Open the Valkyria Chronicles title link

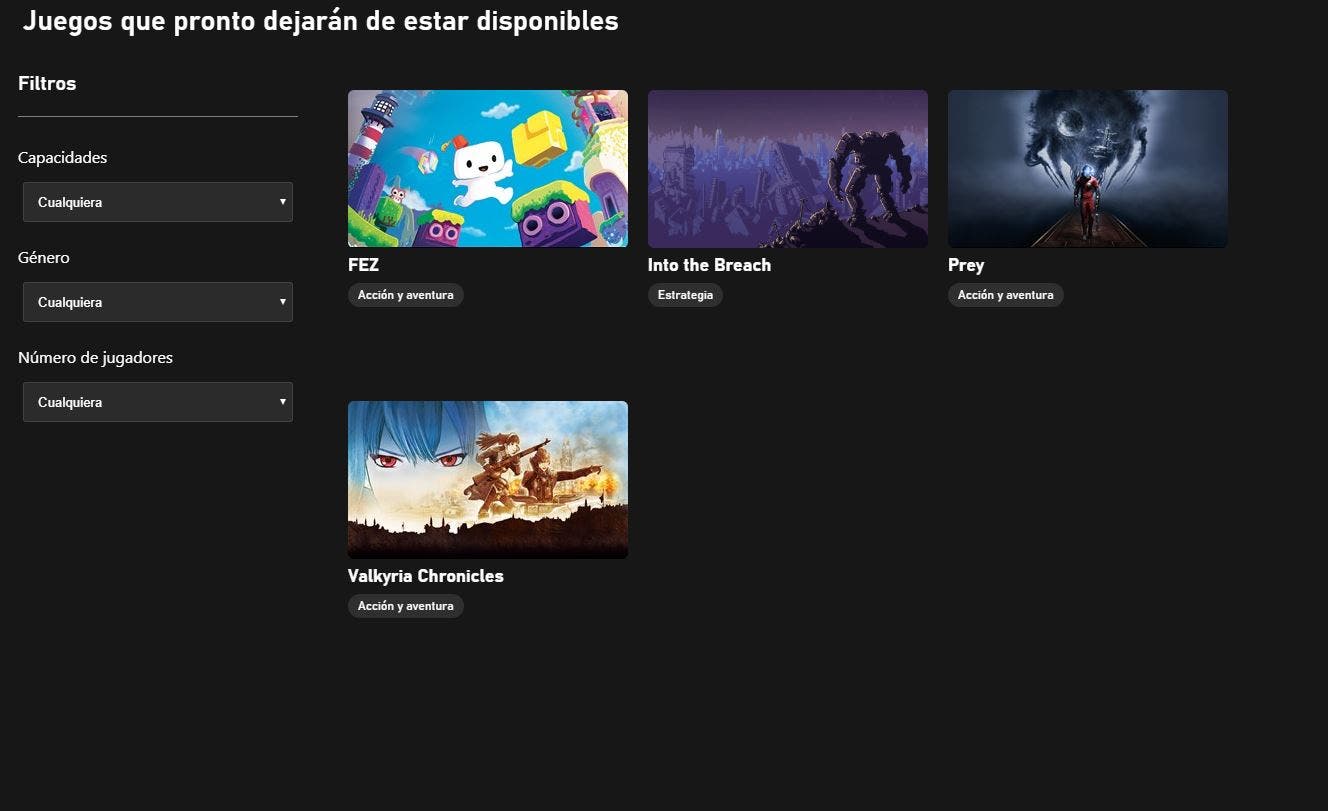coord(426,576)
